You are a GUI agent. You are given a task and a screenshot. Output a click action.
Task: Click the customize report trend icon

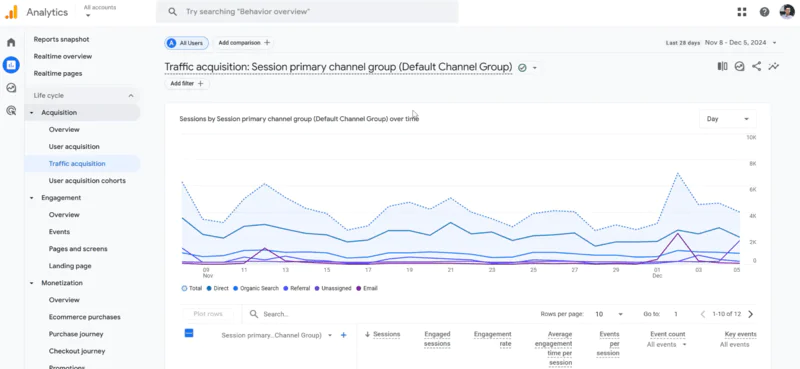pyautogui.click(x=774, y=66)
